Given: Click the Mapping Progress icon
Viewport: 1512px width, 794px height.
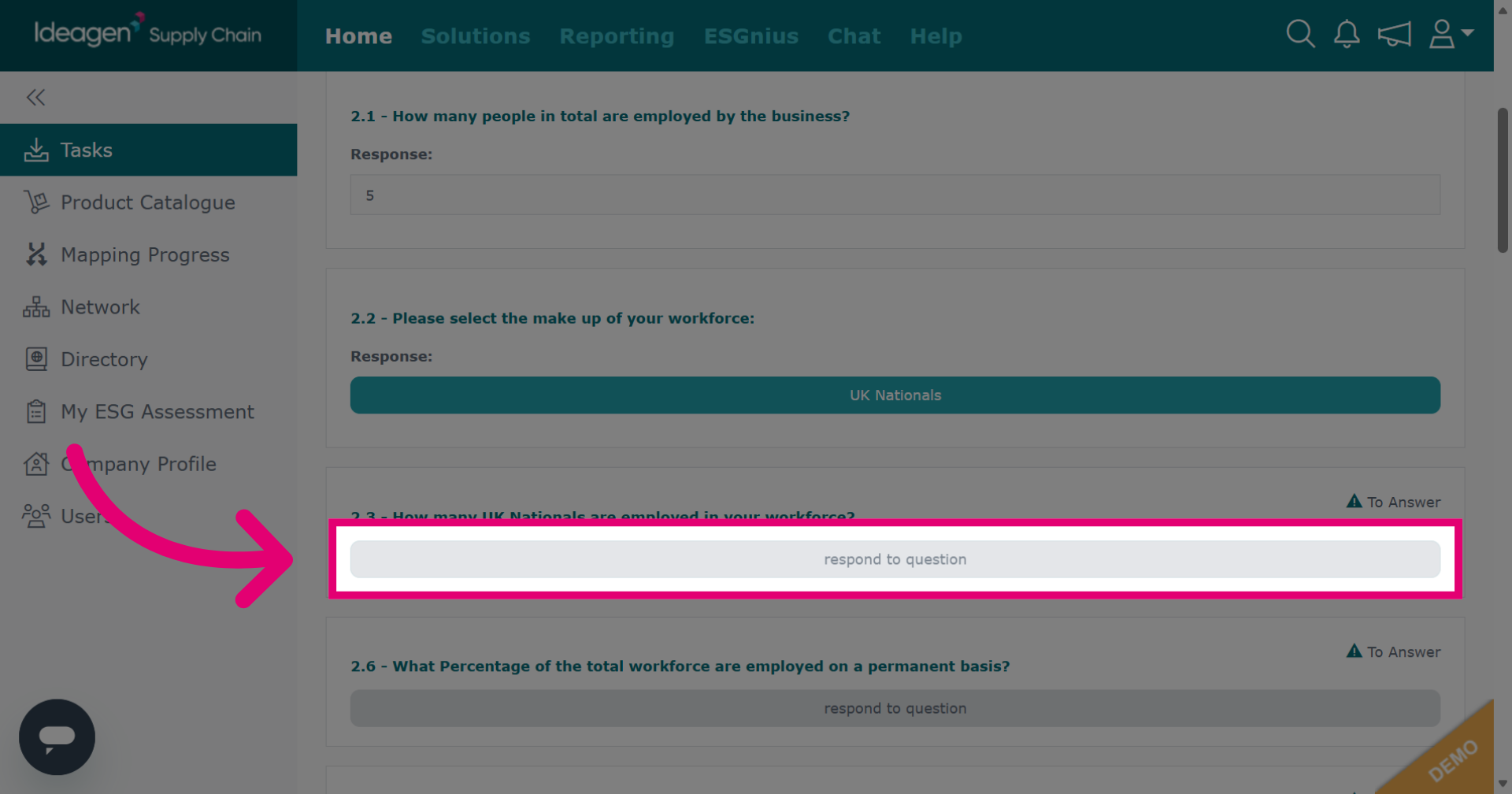Looking at the screenshot, I should (x=36, y=254).
